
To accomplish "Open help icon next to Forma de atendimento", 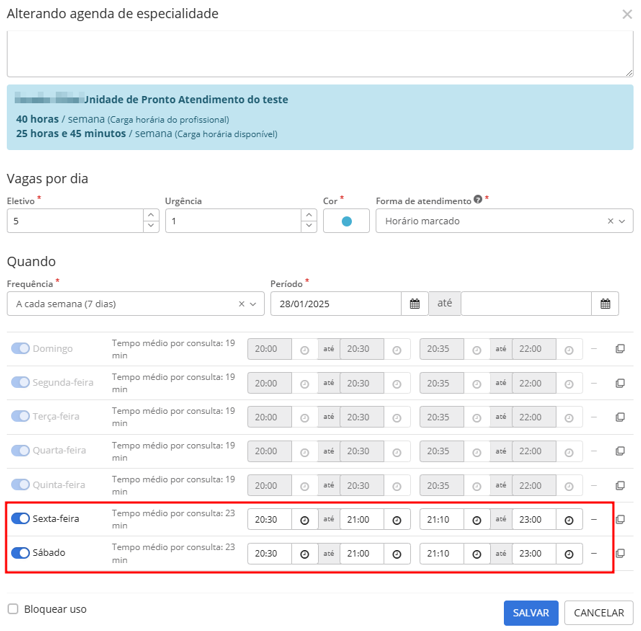I will tap(477, 199).
